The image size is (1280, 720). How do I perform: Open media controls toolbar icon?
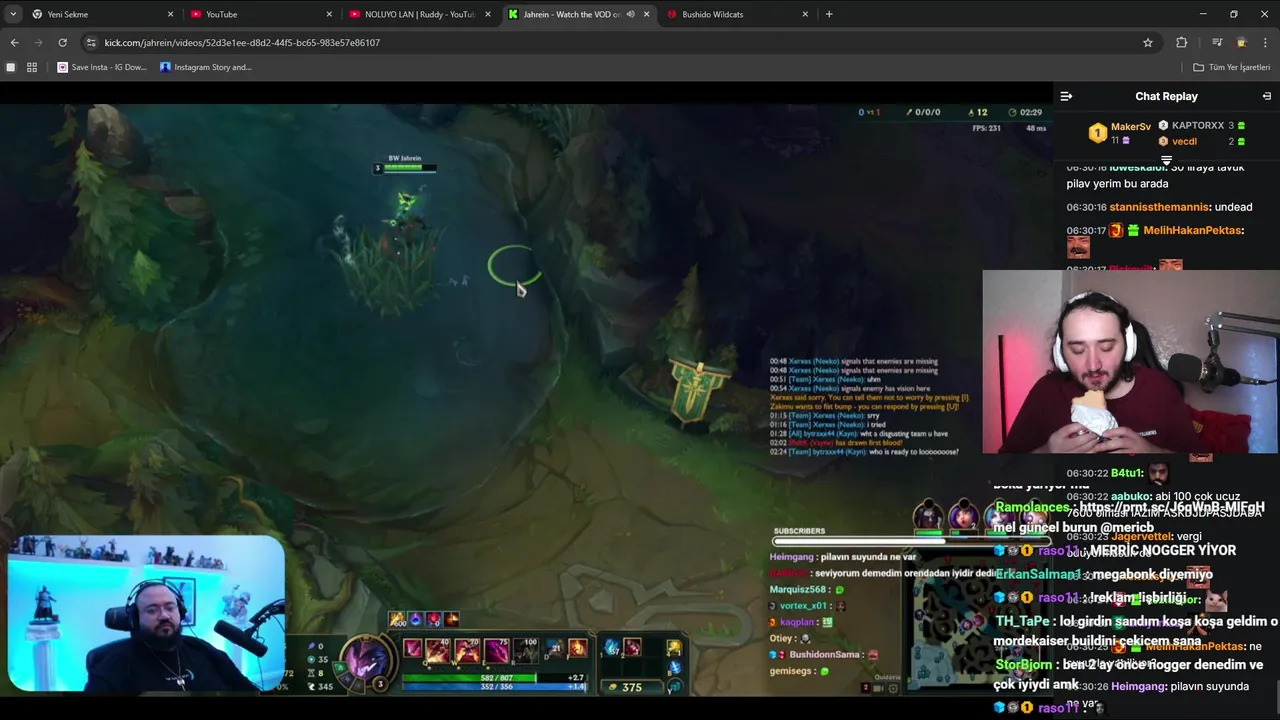point(1217,42)
